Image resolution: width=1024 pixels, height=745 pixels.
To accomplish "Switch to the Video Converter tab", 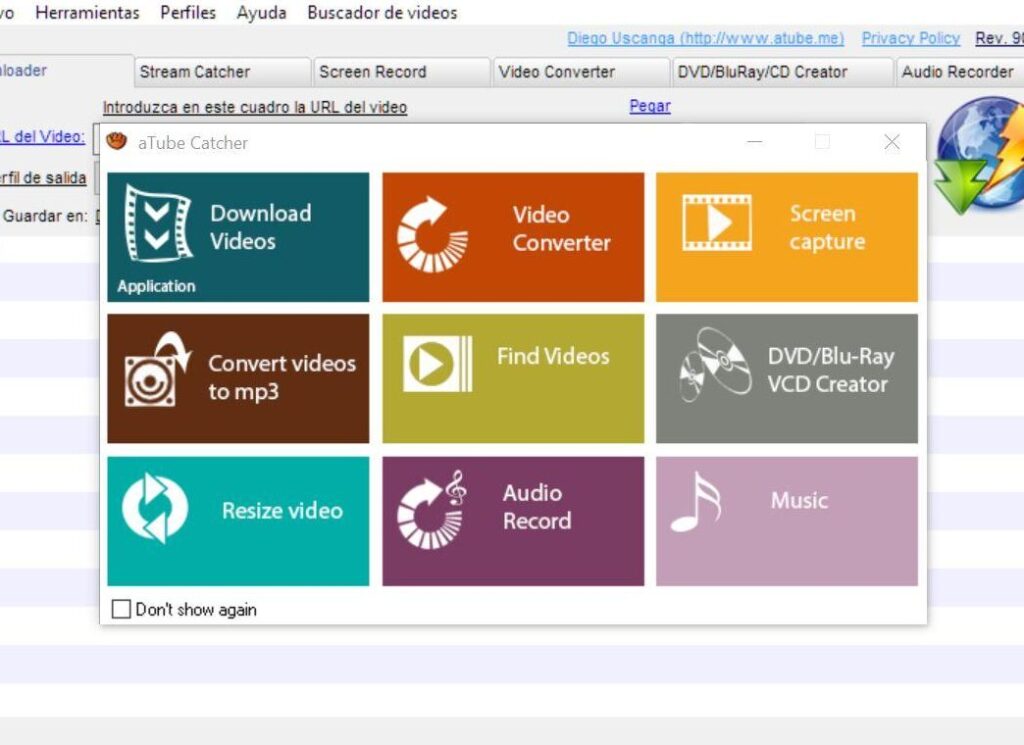I will [581, 72].
